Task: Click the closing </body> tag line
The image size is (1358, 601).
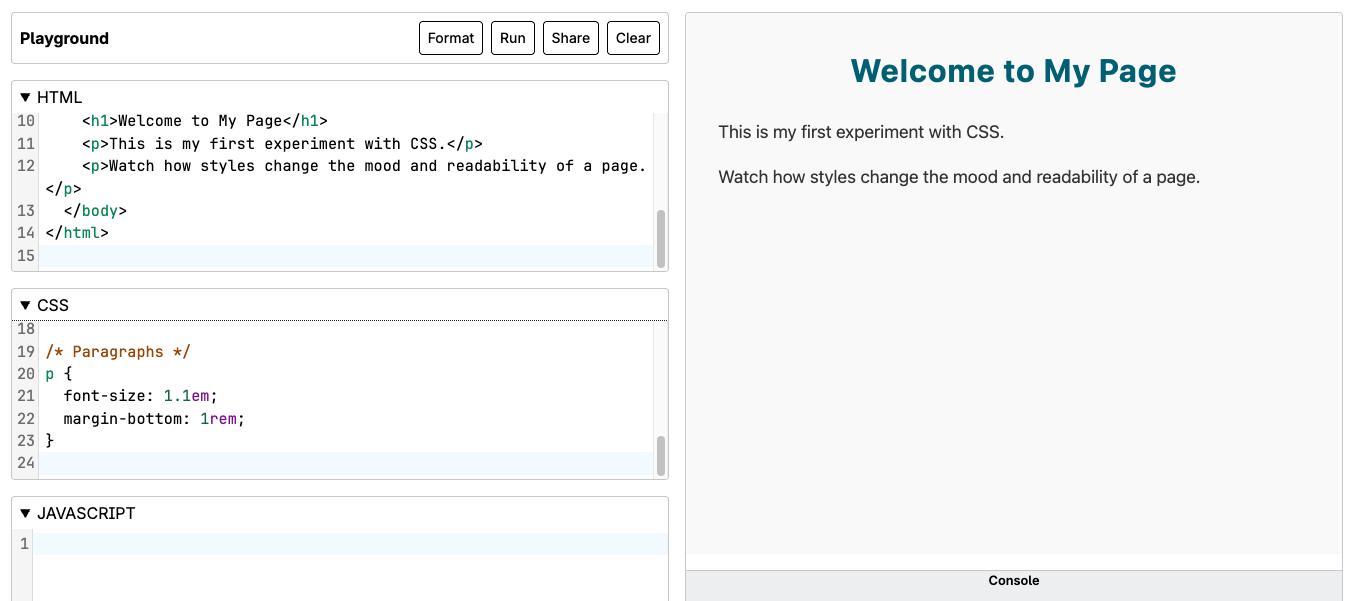Action: pos(95,211)
